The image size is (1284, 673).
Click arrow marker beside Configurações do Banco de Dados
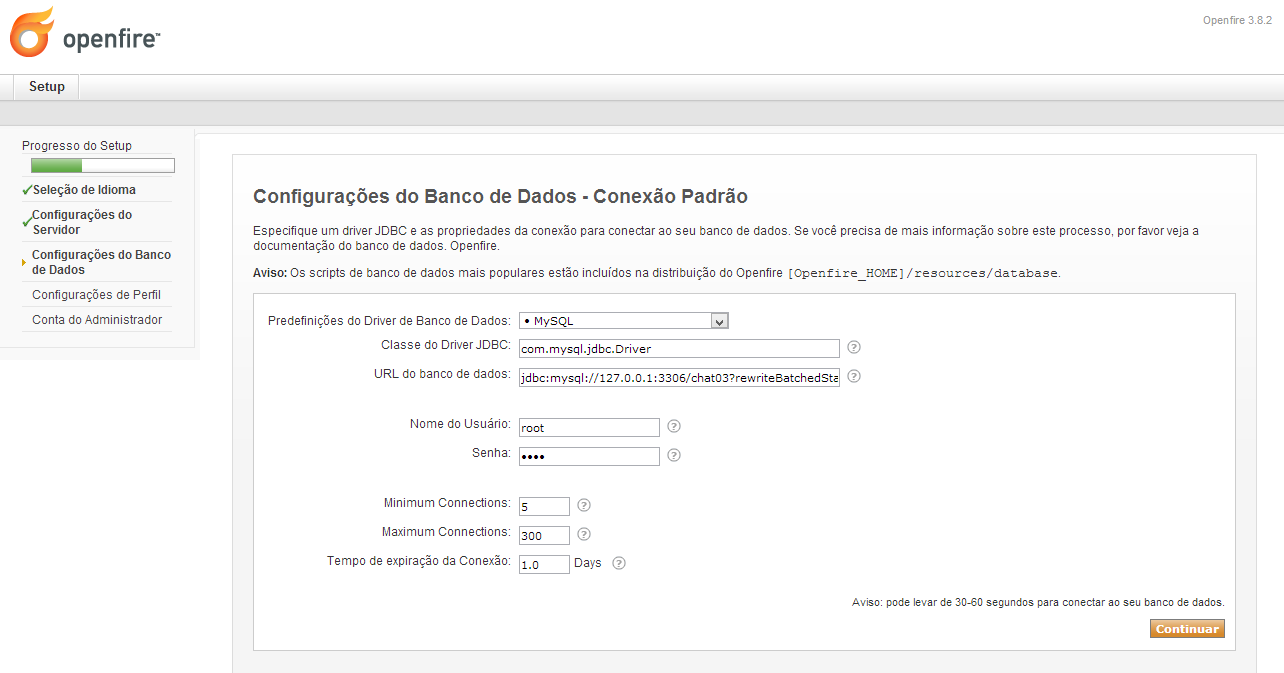[x=24, y=263]
